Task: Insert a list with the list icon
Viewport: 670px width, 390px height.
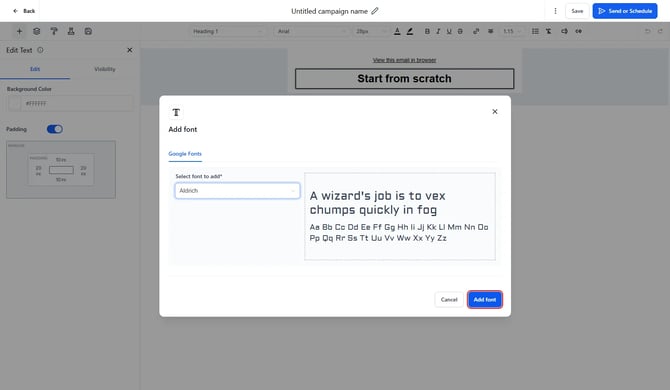Action: tap(535, 31)
